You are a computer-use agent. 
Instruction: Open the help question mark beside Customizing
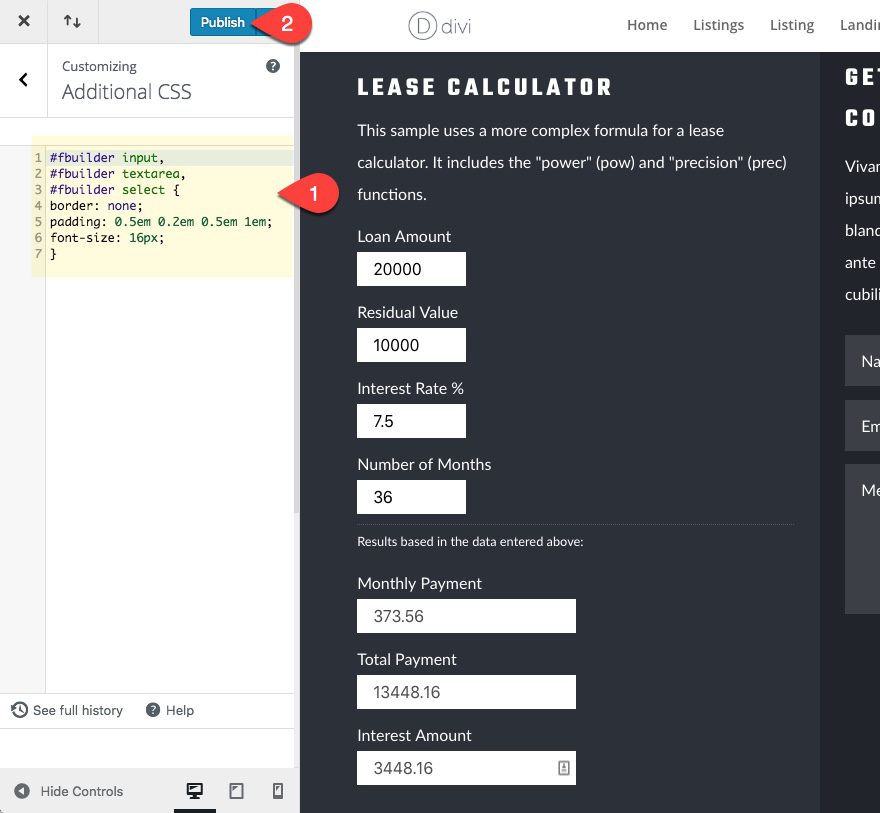[x=272, y=66]
